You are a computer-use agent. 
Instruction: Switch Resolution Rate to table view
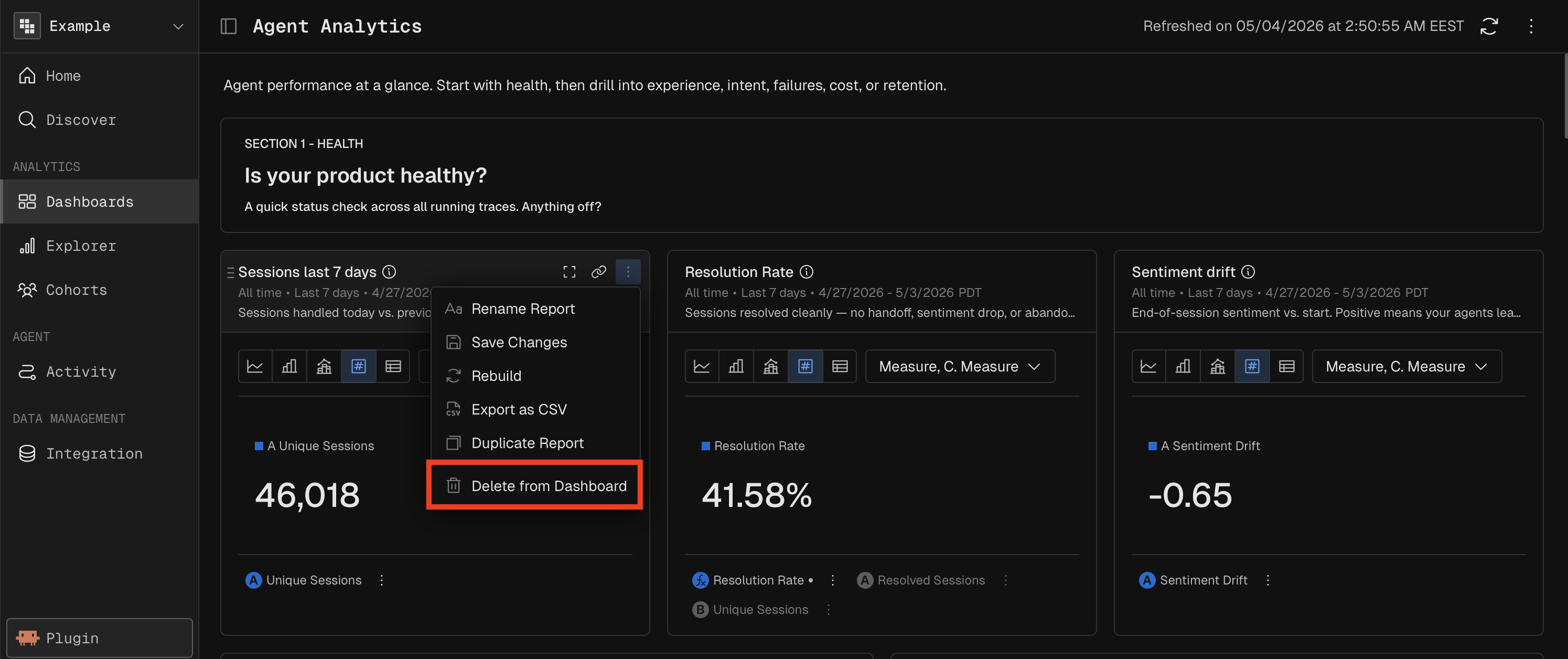[840, 366]
